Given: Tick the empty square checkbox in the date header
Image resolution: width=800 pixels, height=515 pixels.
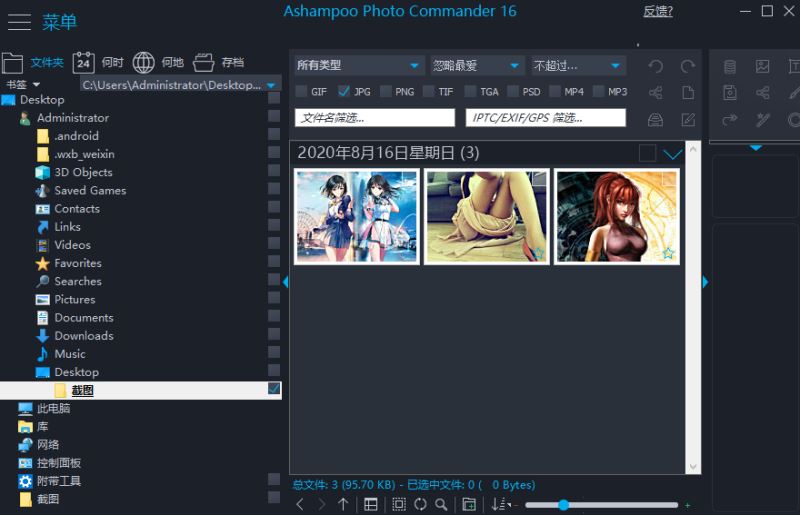Looking at the screenshot, I should [x=647, y=153].
